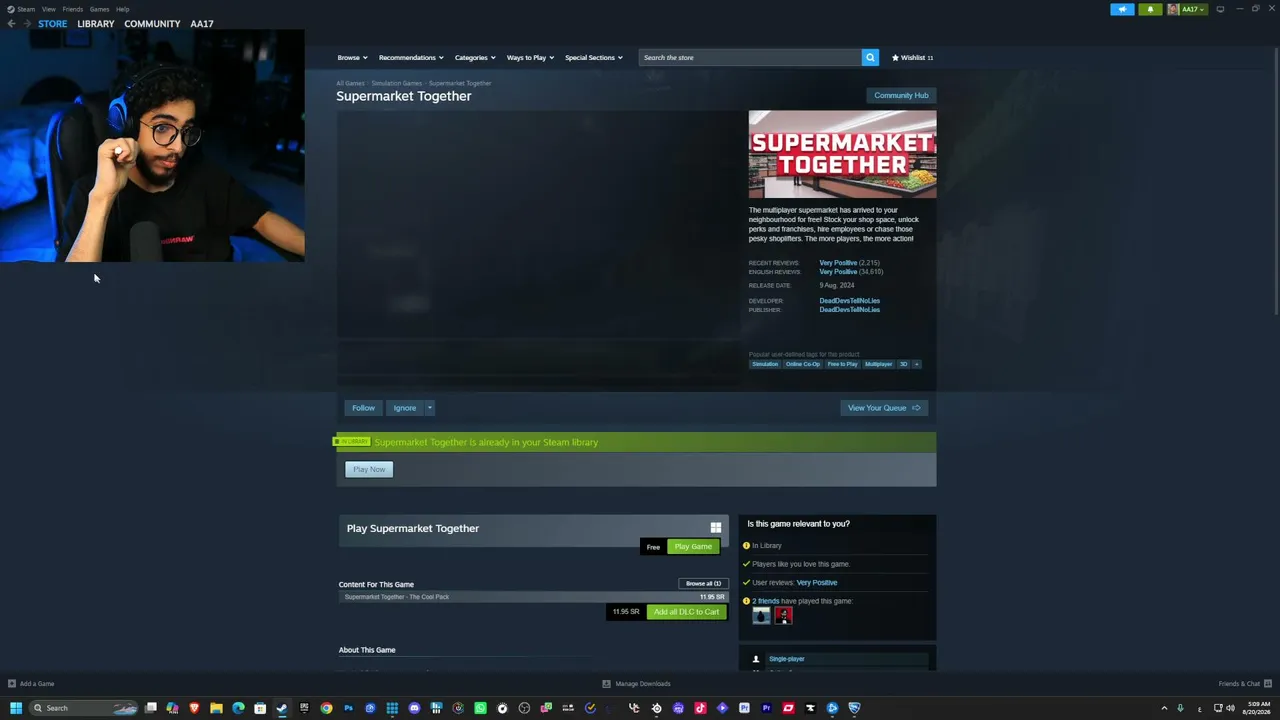Click the blue megaphone news icon
This screenshot has width=1280, height=720.
pos(1122,9)
